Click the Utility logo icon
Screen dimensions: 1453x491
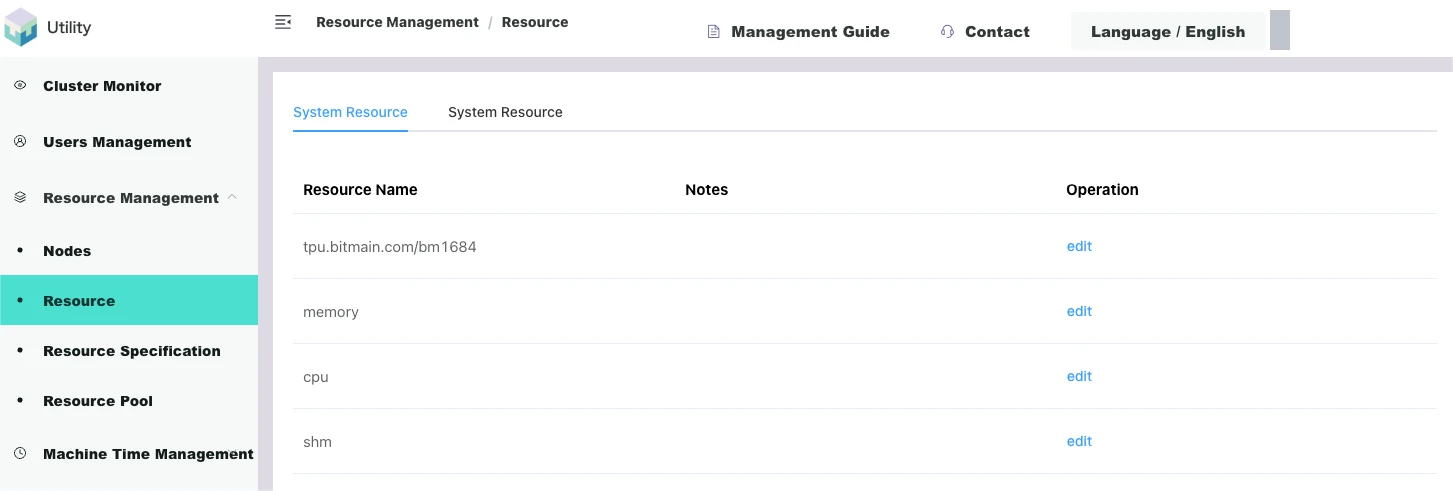point(20,27)
